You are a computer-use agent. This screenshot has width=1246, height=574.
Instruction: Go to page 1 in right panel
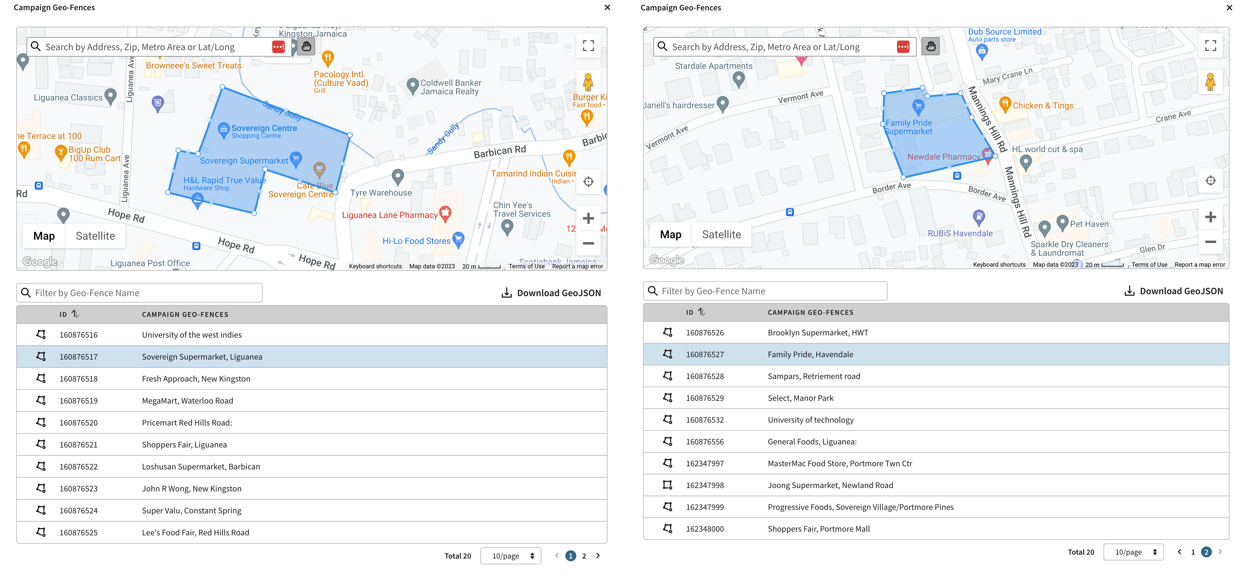[1193, 552]
